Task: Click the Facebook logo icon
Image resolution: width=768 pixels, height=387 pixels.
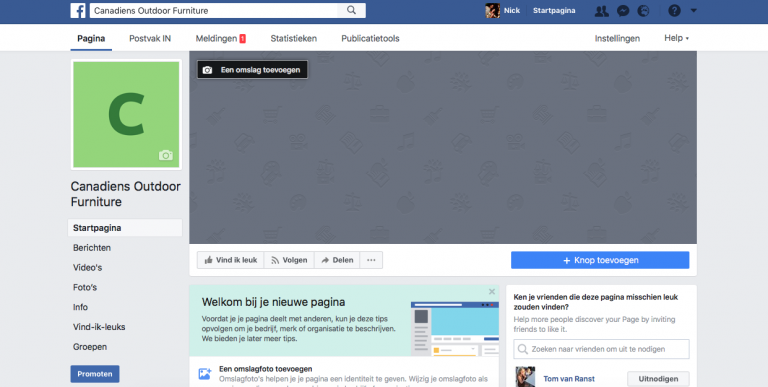Action: pyautogui.click(x=78, y=10)
